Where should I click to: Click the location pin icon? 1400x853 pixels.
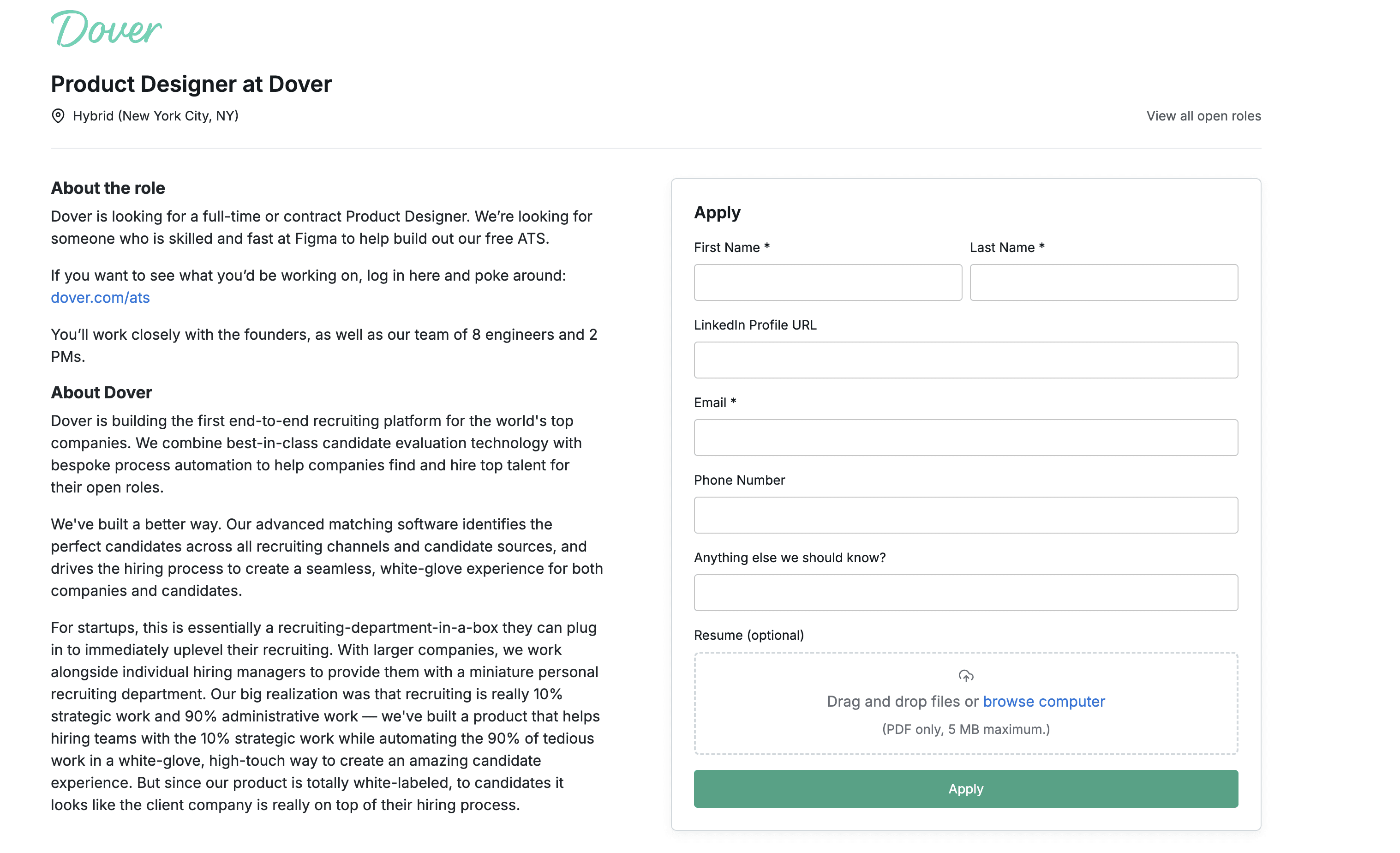point(58,116)
